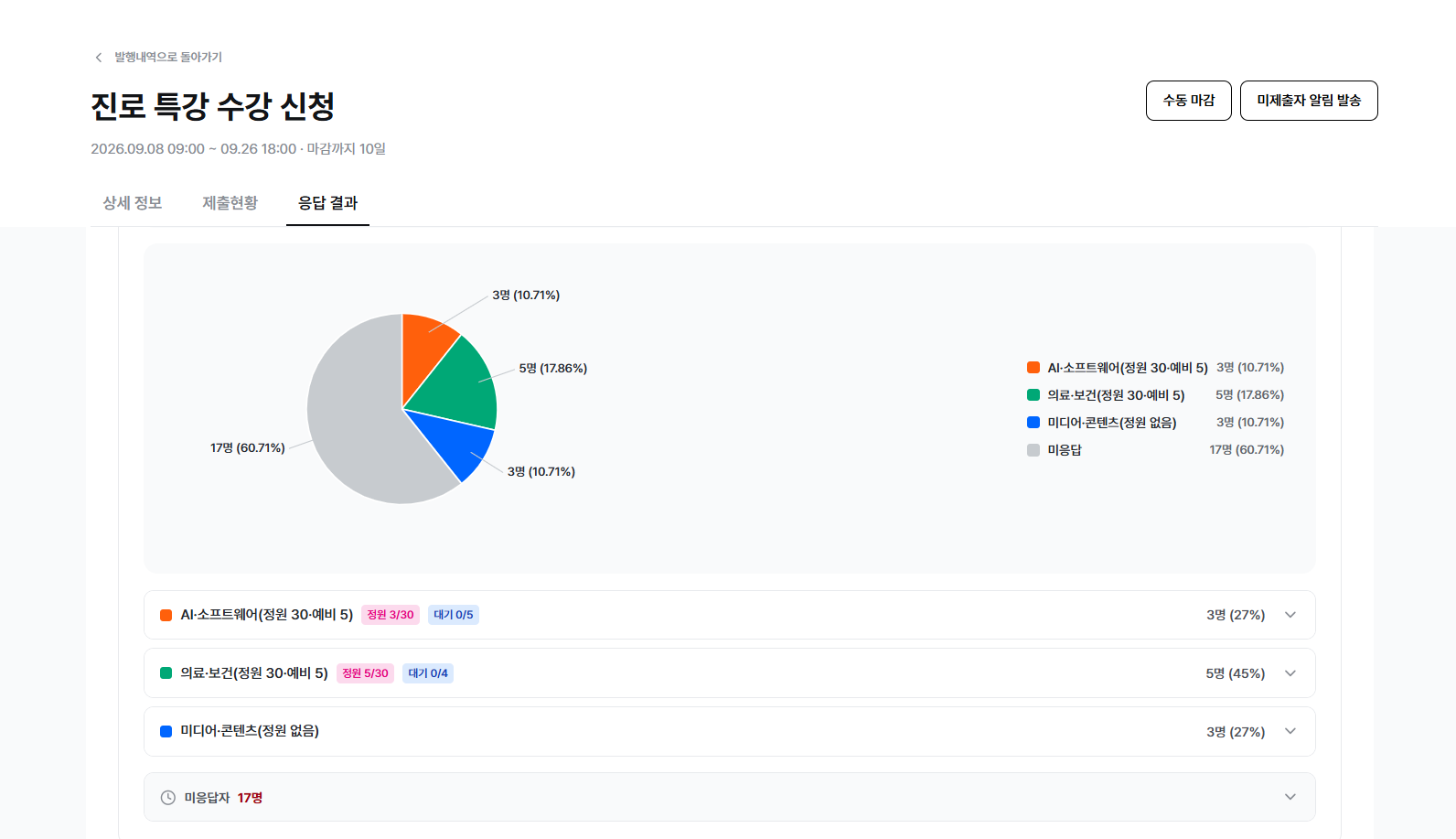Screen dimensions: 1456x839
Task: Click the clock icon beside 미응답자
Action: click(x=168, y=798)
